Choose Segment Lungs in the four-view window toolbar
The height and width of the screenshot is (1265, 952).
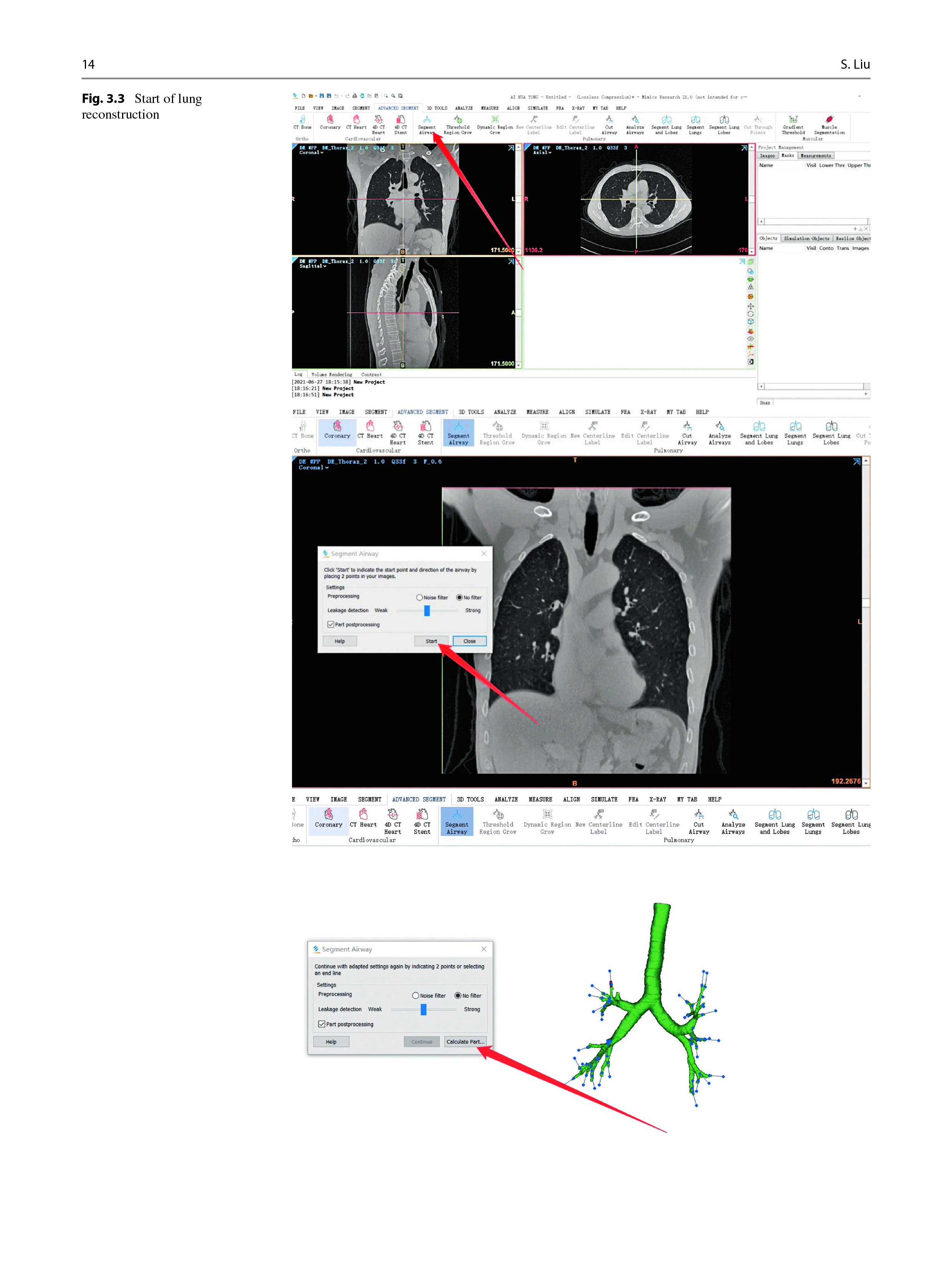coord(695,125)
